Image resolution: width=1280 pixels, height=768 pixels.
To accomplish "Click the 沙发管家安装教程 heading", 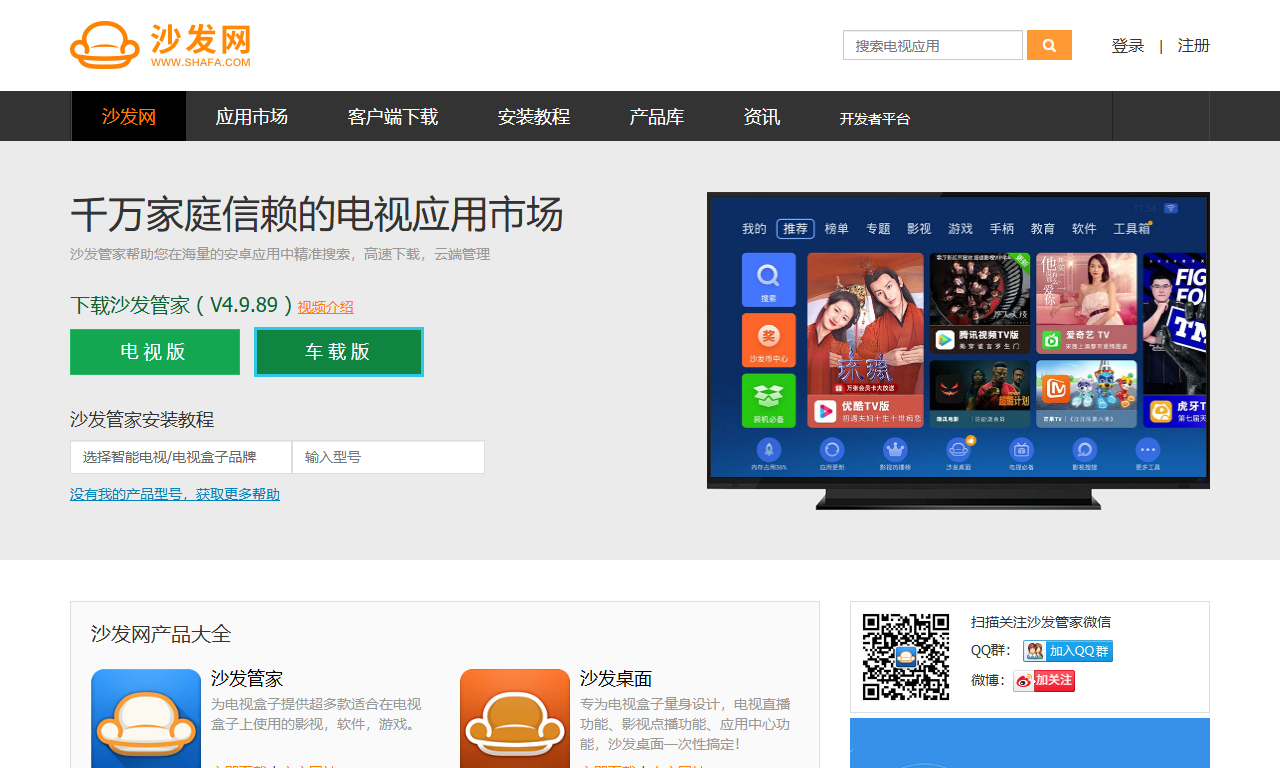I will point(142,419).
